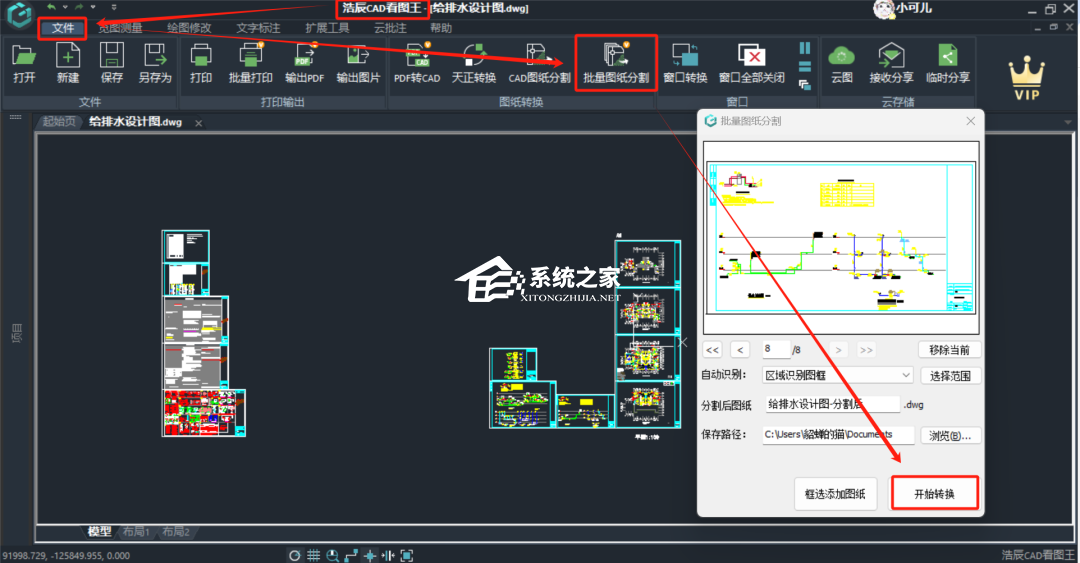The width and height of the screenshot is (1080, 563).
Task: Open the 览图测量 ribbon tab
Action: coord(120,28)
